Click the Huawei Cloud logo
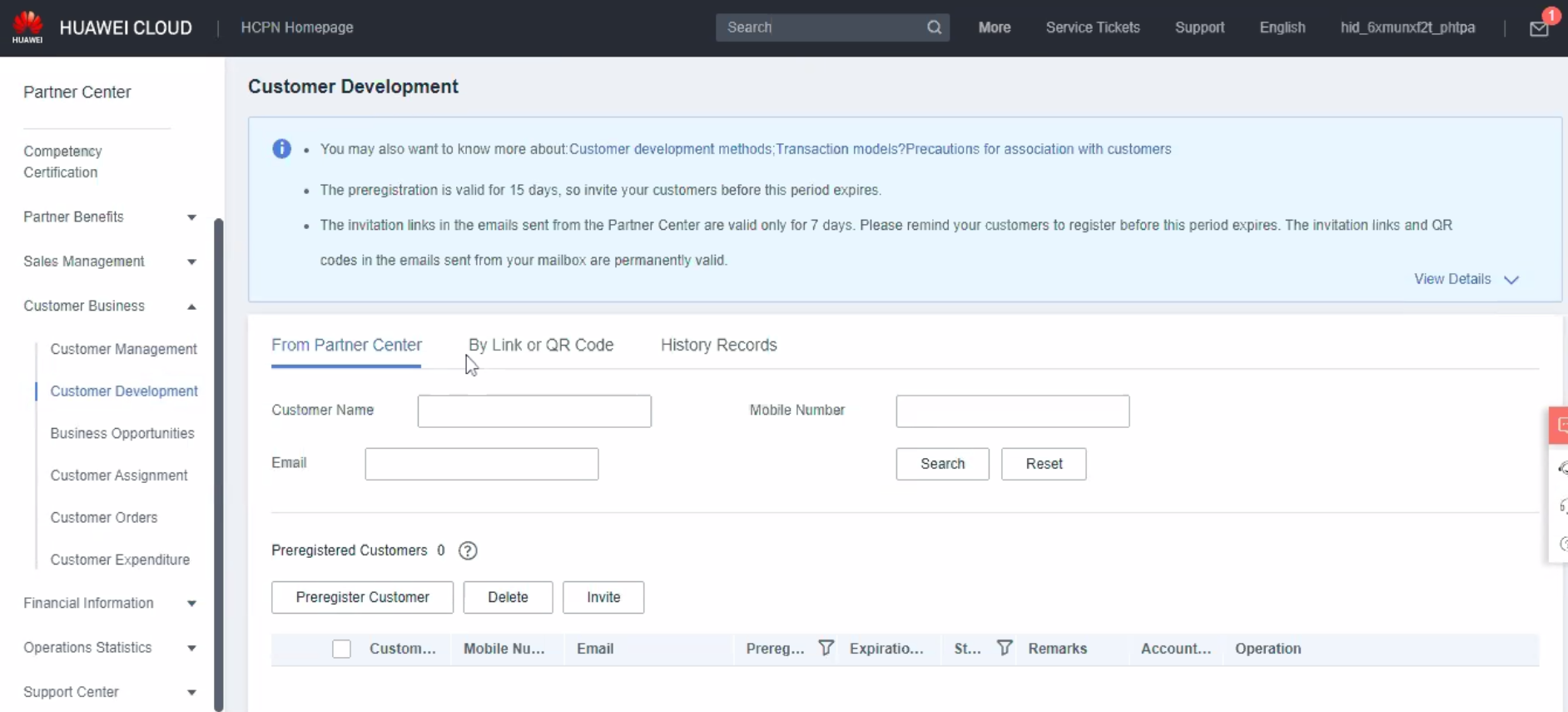Screen dimensions: 1568x712 27,27
